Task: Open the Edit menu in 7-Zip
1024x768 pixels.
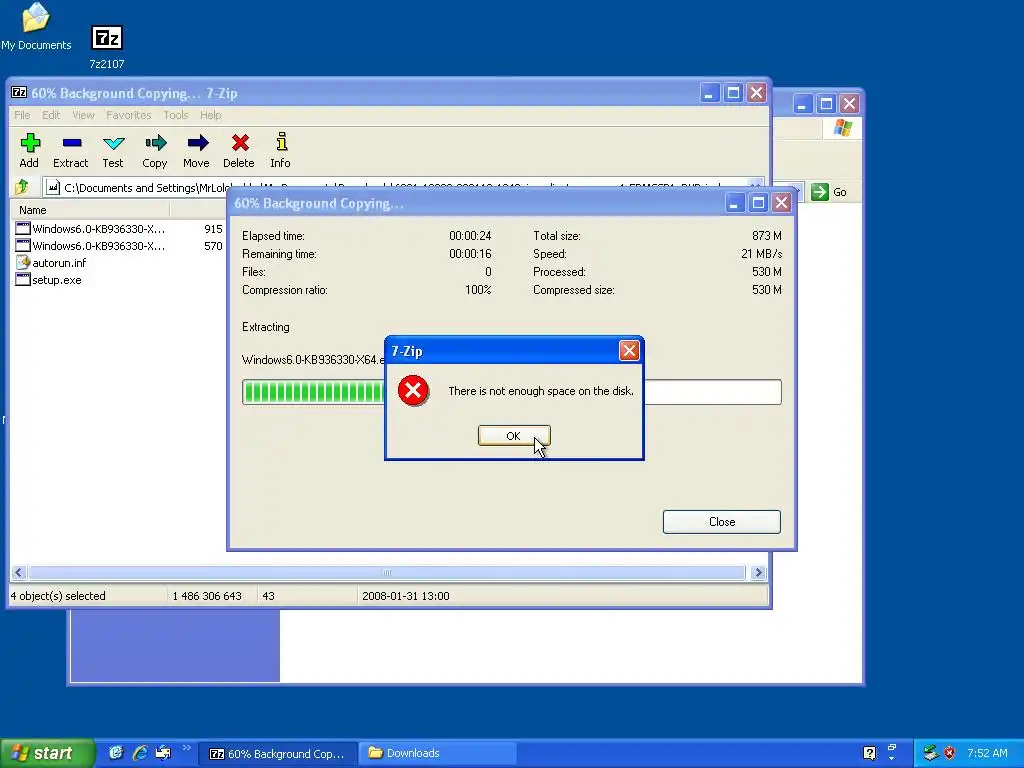Action: coord(51,115)
